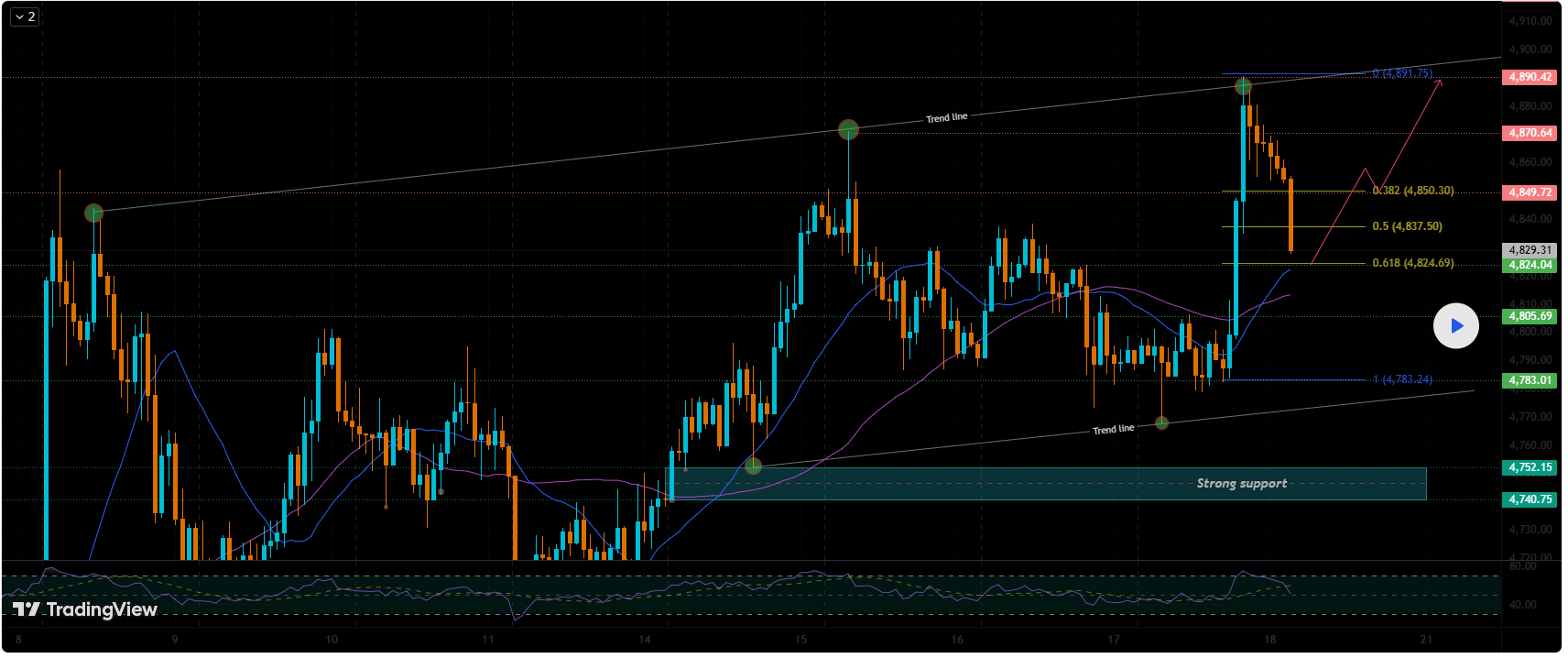Screen dimensions: 1568x658
Task: Select the green circle marker at chart's highest peak
Action: [1243, 87]
